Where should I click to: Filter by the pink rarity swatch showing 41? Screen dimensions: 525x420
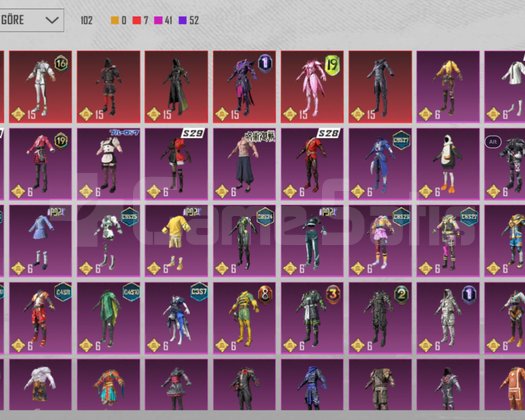pos(158,20)
